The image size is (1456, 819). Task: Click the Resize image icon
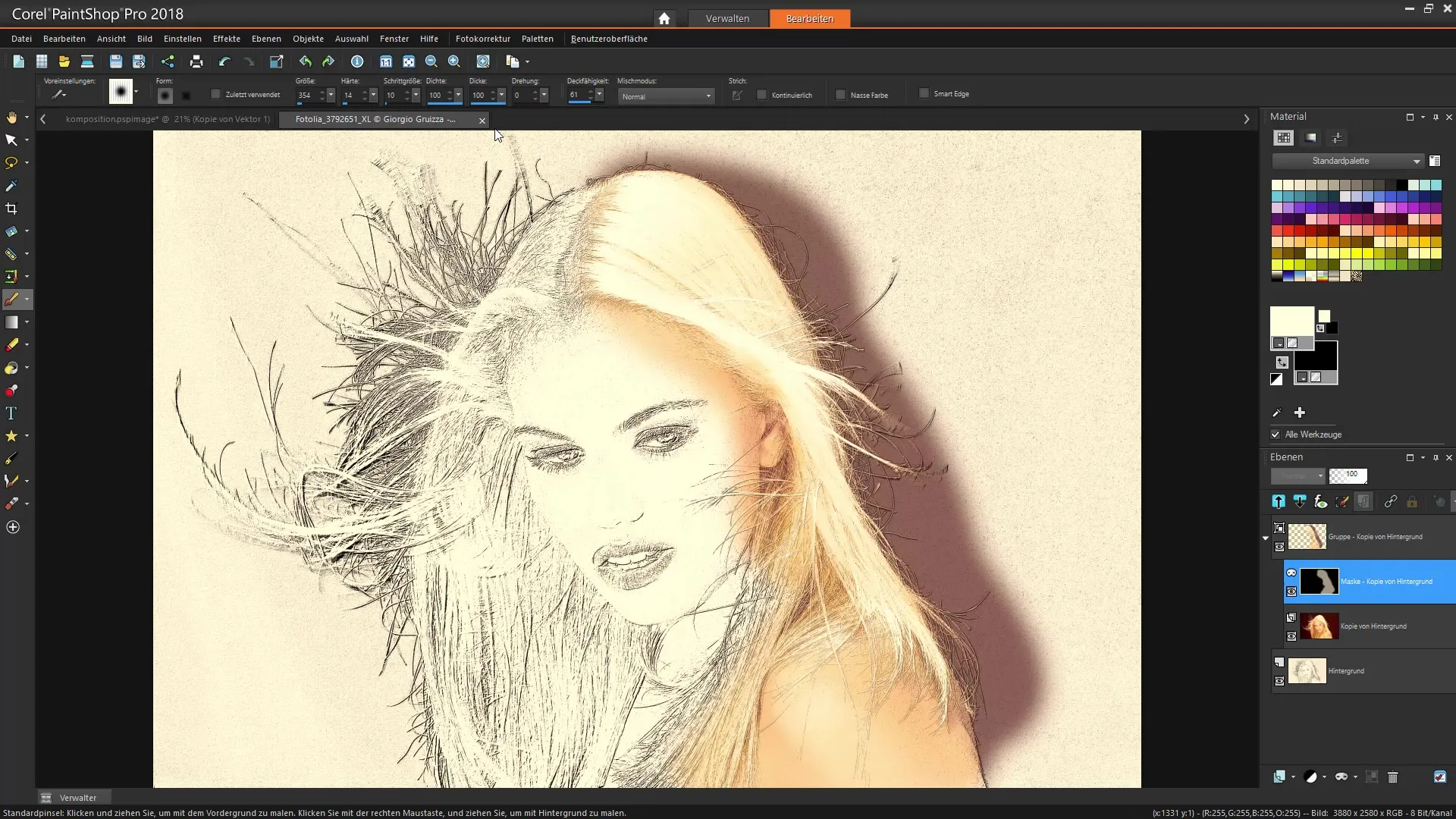point(276,61)
